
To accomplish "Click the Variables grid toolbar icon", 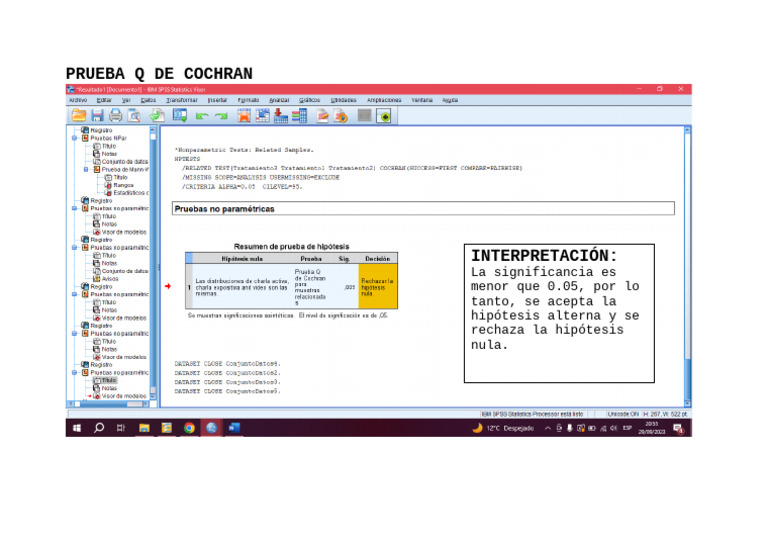I will pos(299,116).
